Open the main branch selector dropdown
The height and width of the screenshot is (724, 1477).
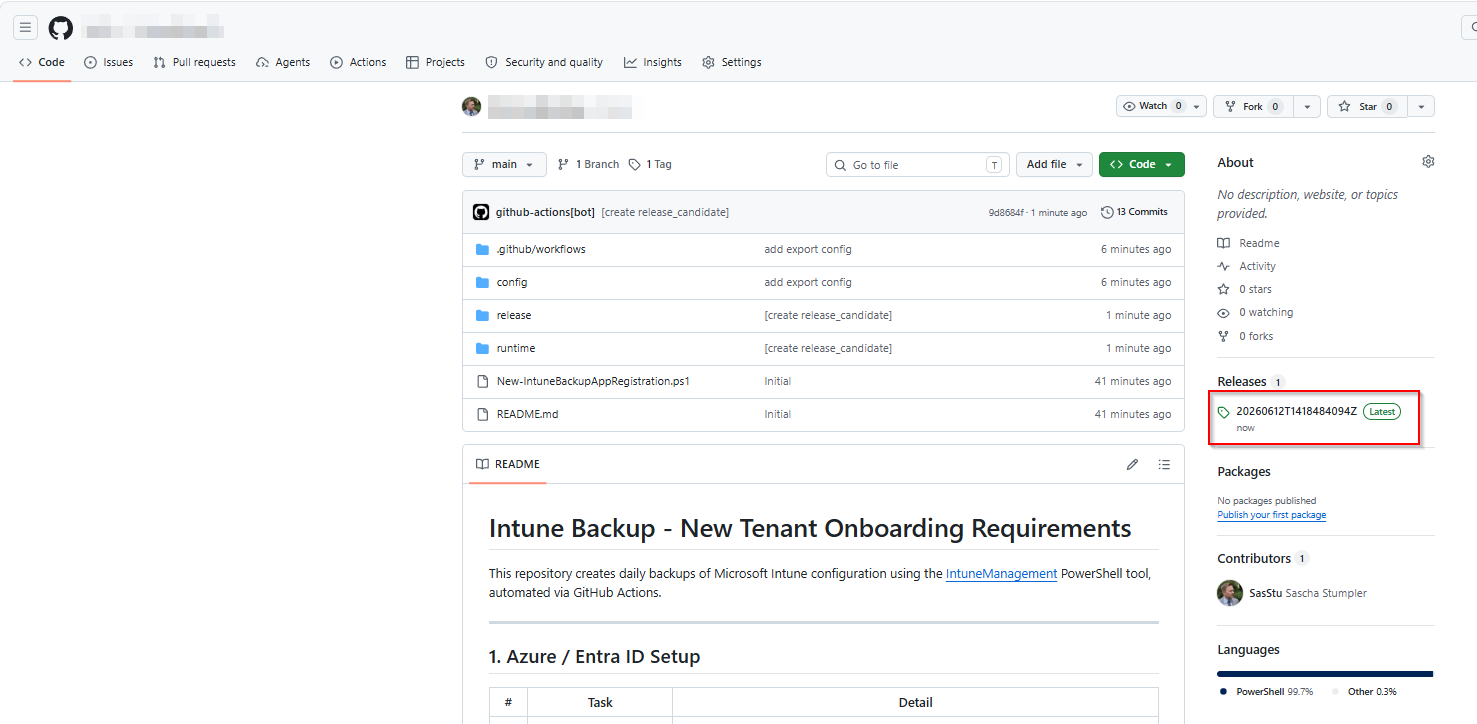504,164
